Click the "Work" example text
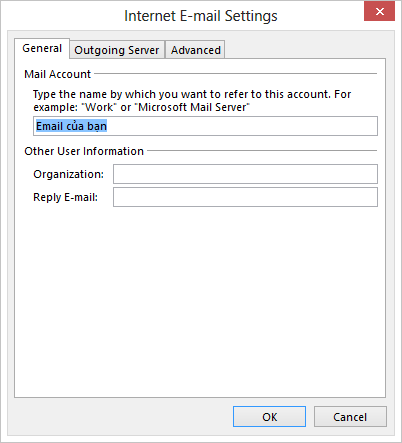 pyautogui.click(x=99, y=107)
